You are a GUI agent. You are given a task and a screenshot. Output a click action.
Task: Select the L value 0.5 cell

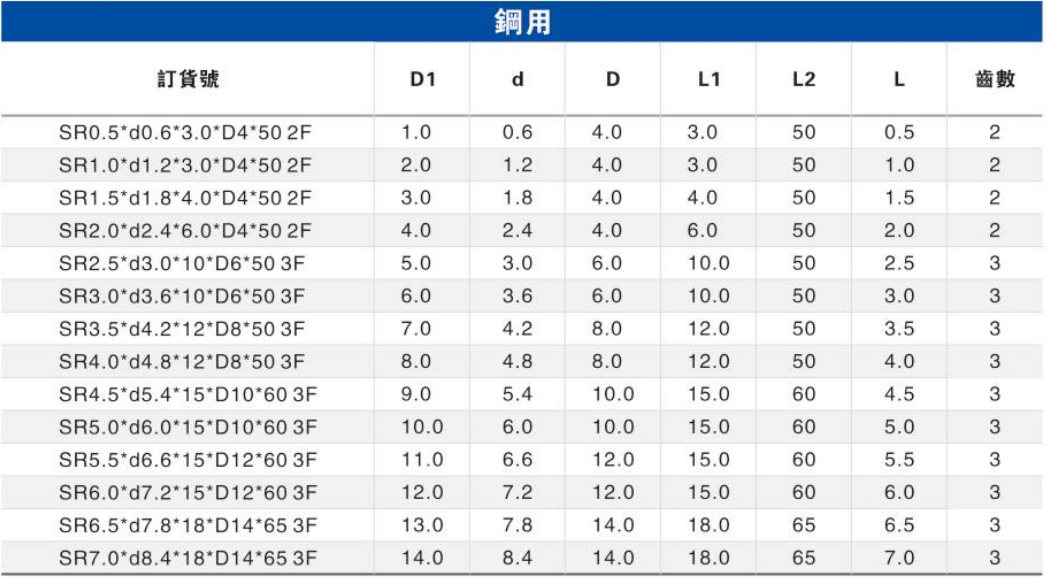(x=899, y=133)
